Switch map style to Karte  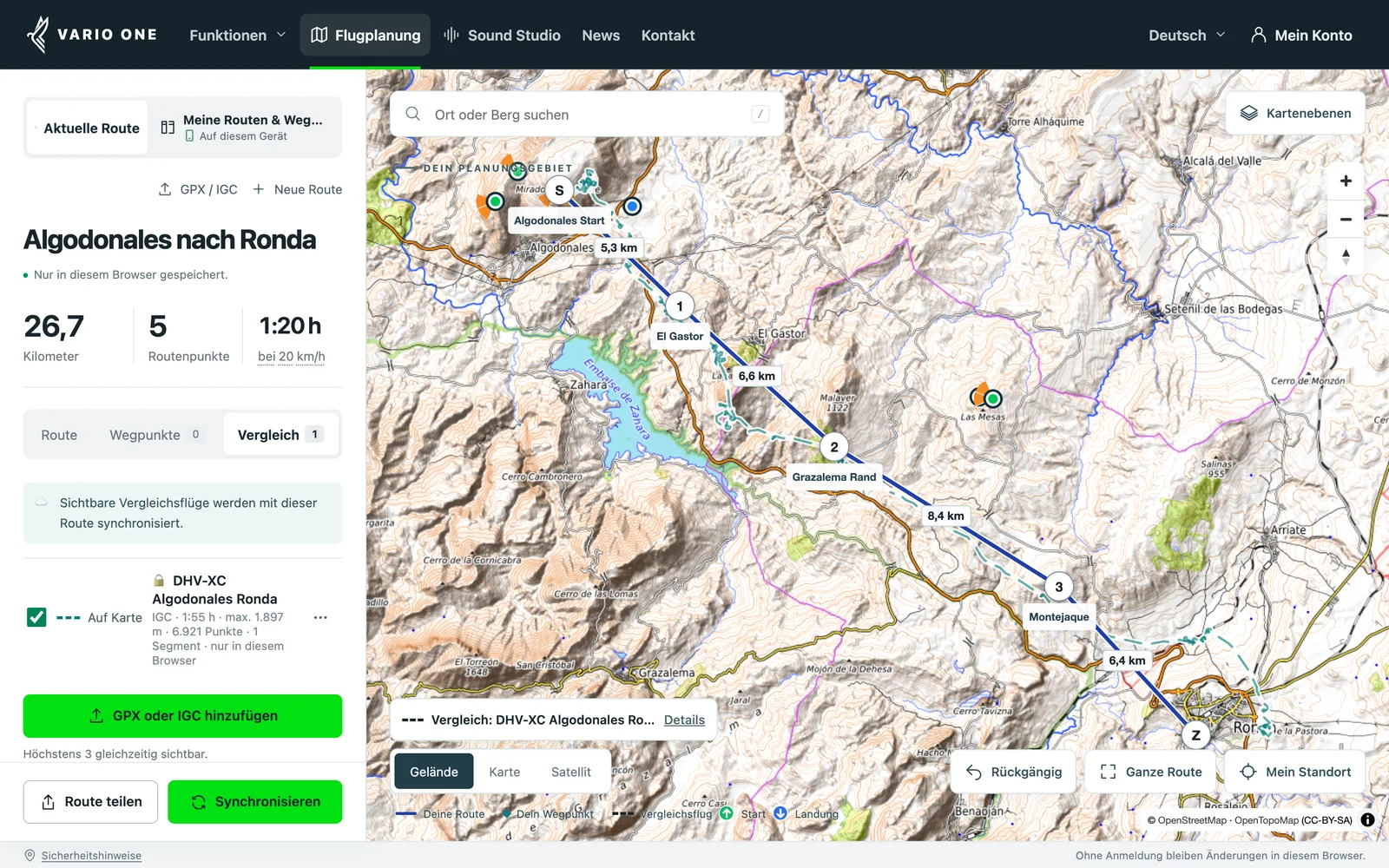(x=504, y=772)
